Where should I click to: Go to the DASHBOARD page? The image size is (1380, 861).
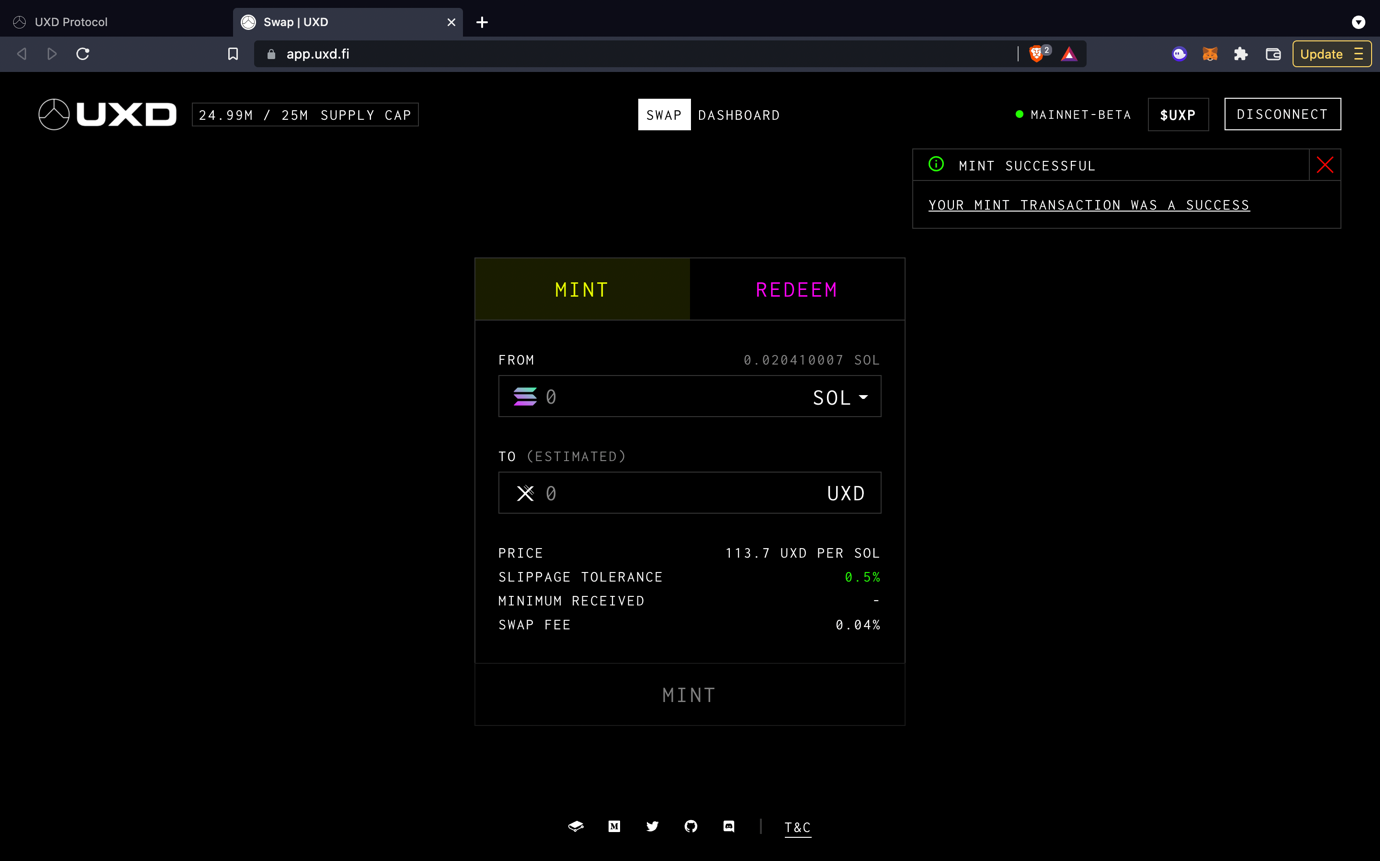click(x=739, y=115)
